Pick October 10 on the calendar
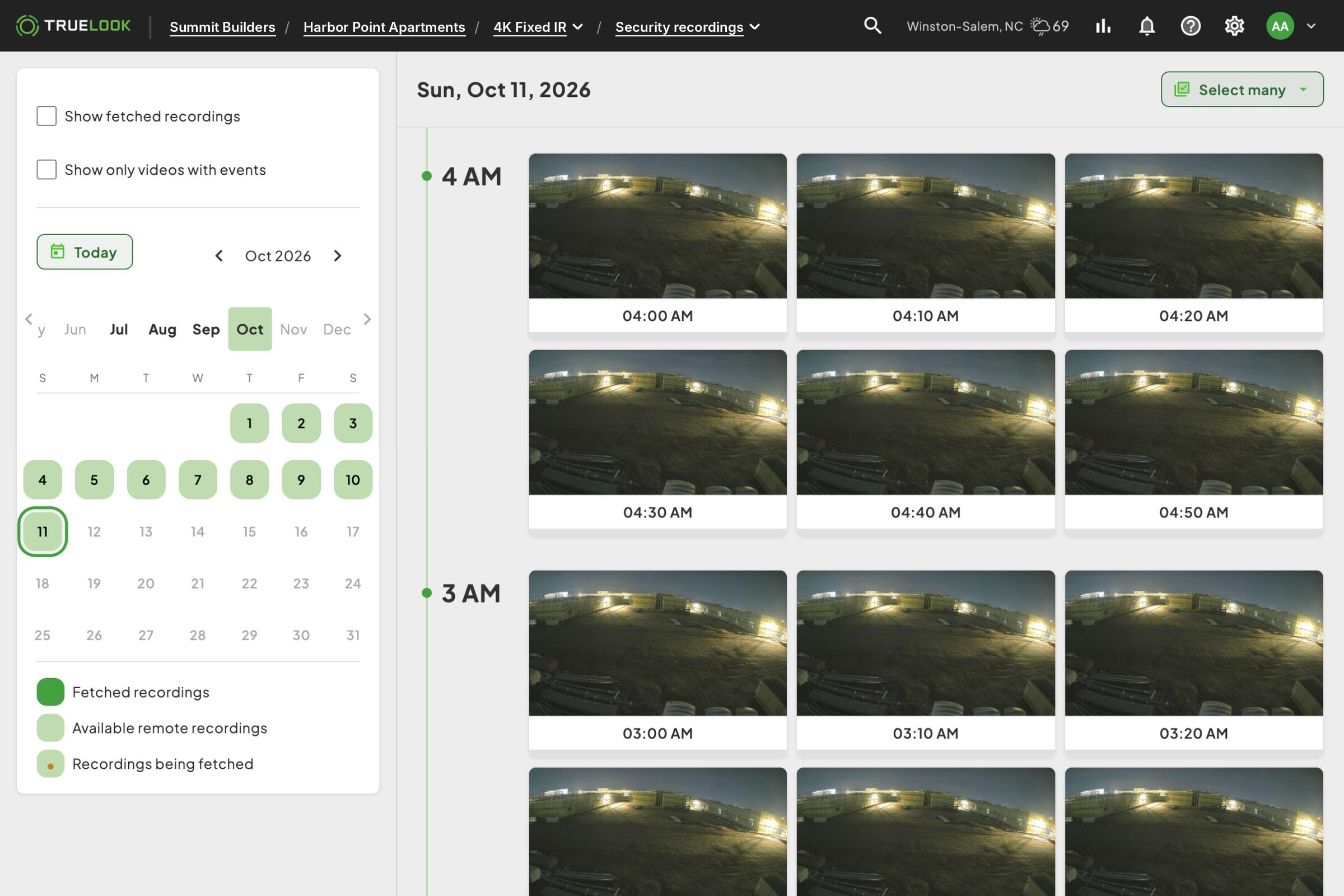The image size is (1344, 896). click(x=353, y=480)
